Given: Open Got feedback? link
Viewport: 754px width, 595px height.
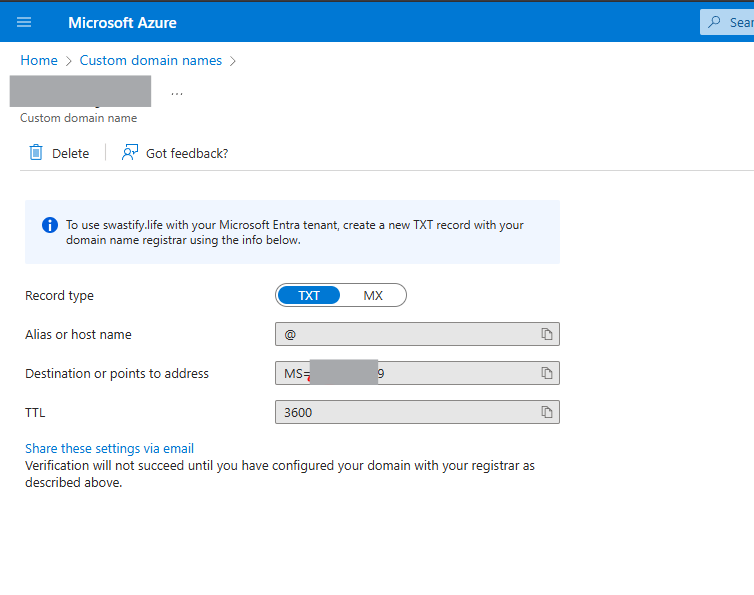Looking at the screenshot, I should (187, 153).
